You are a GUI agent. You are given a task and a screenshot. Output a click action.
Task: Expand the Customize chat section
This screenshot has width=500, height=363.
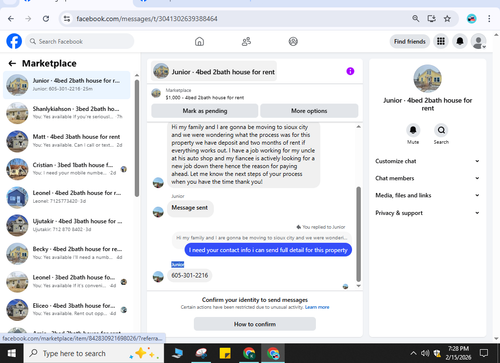[427, 161]
